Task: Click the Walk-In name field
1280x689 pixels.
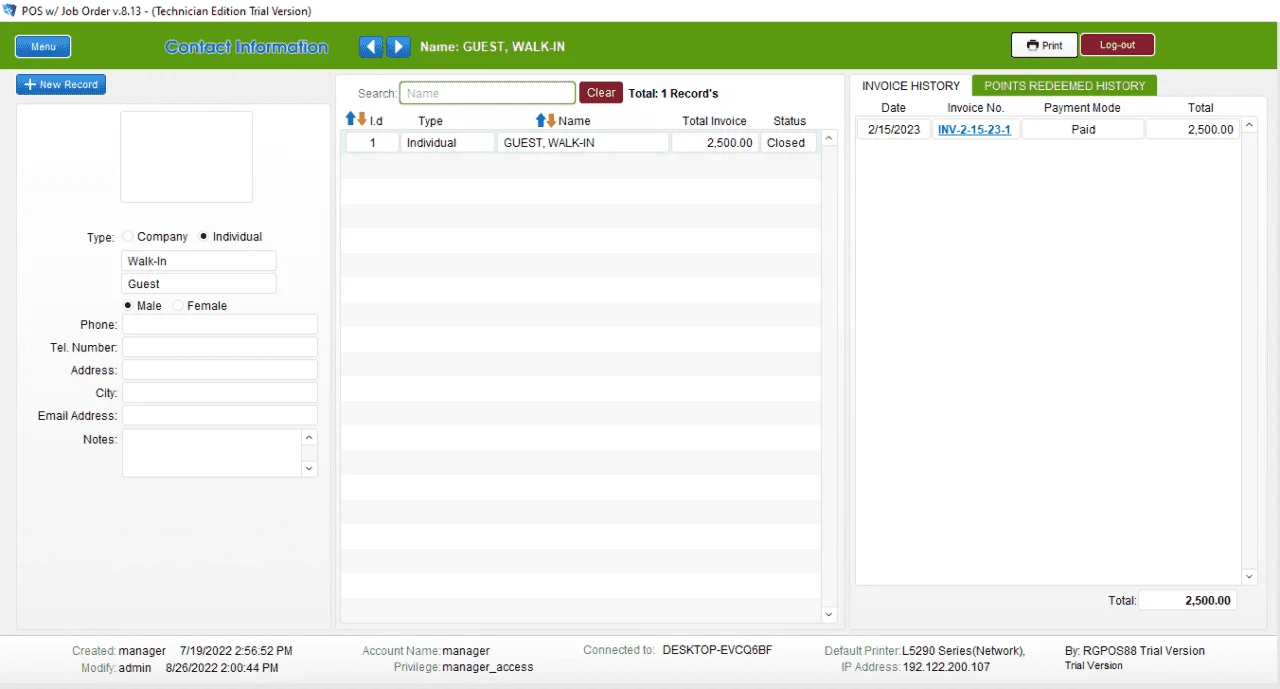Action: (x=199, y=261)
